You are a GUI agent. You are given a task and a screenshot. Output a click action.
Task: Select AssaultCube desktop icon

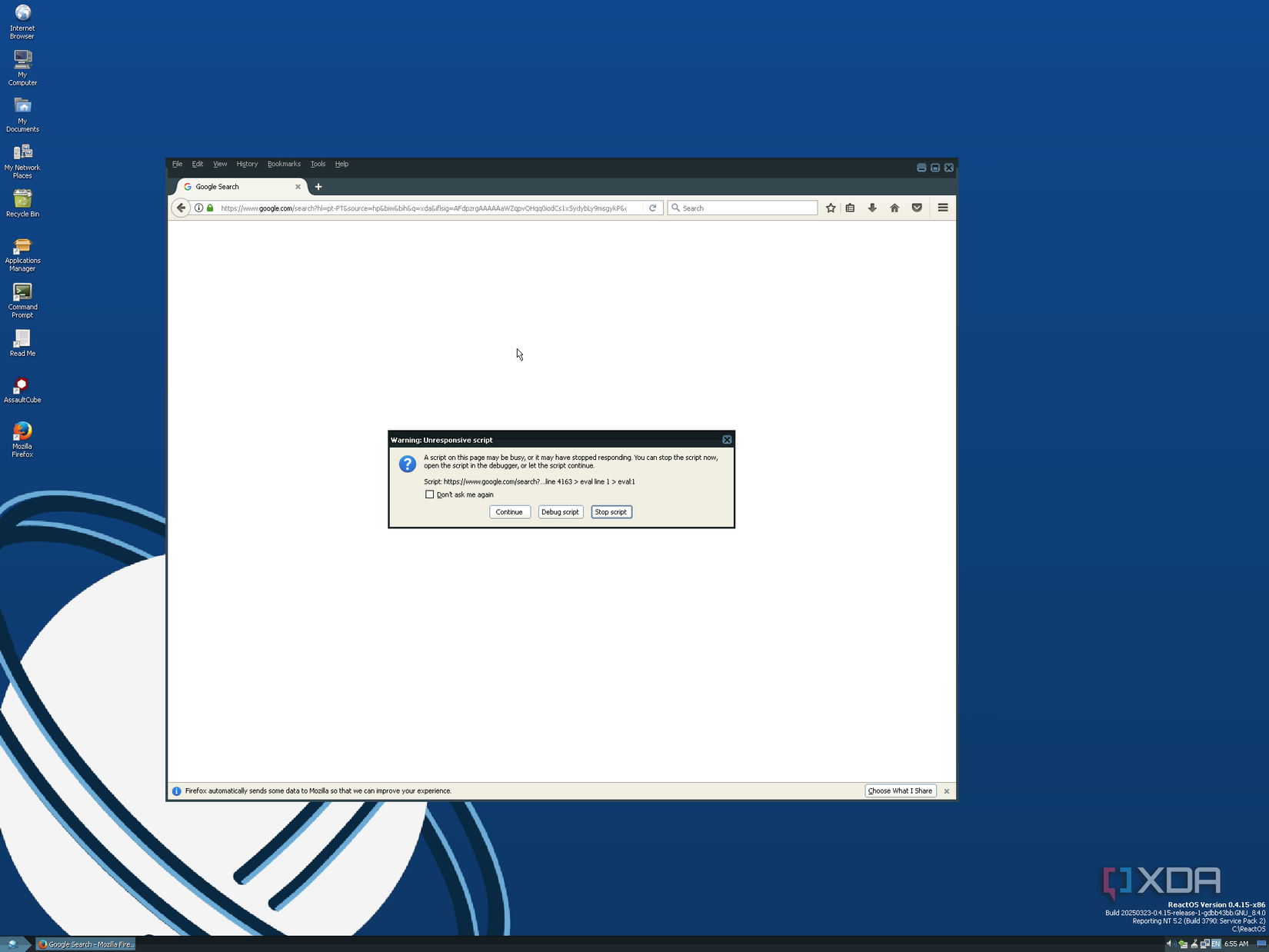pos(22,389)
